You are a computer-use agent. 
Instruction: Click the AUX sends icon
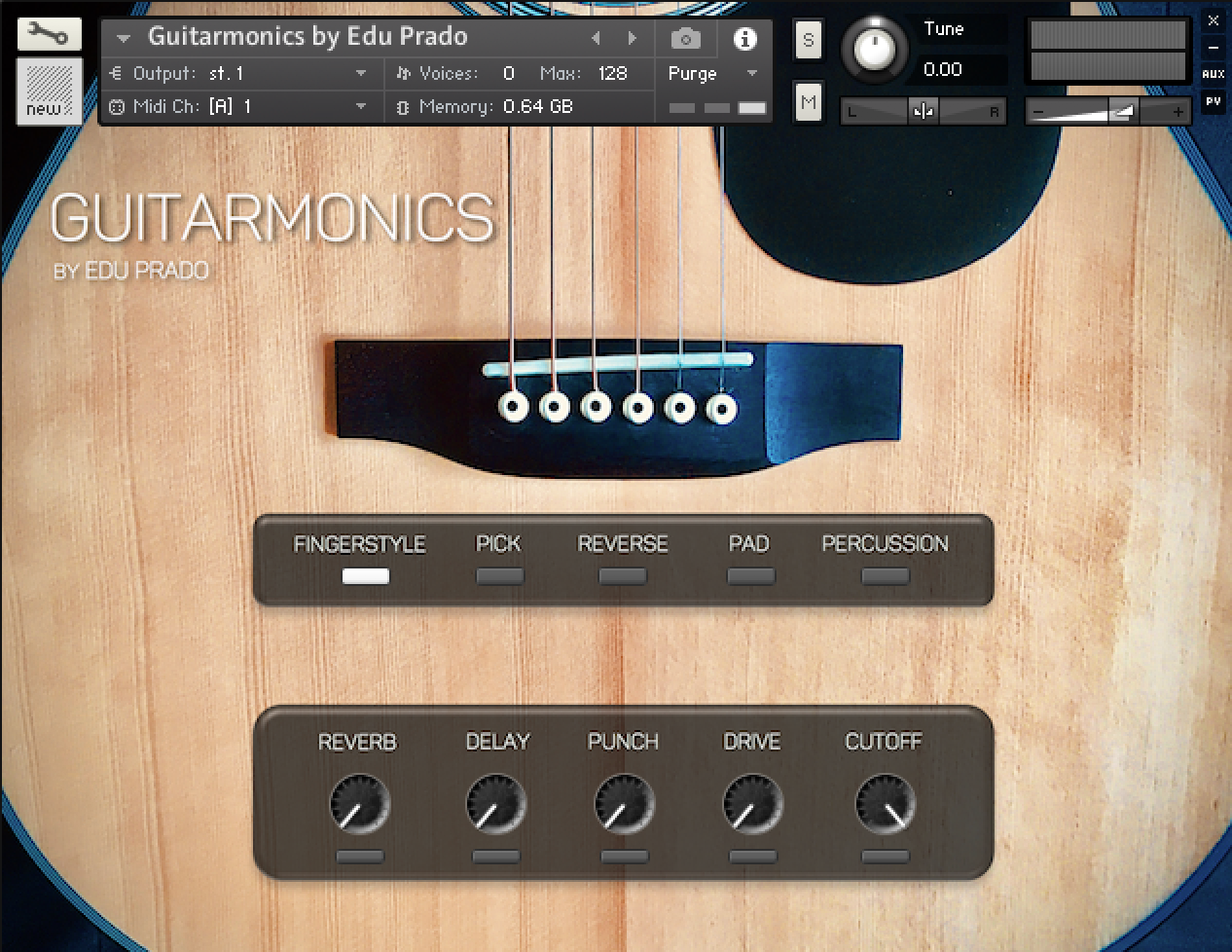[1213, 74]
